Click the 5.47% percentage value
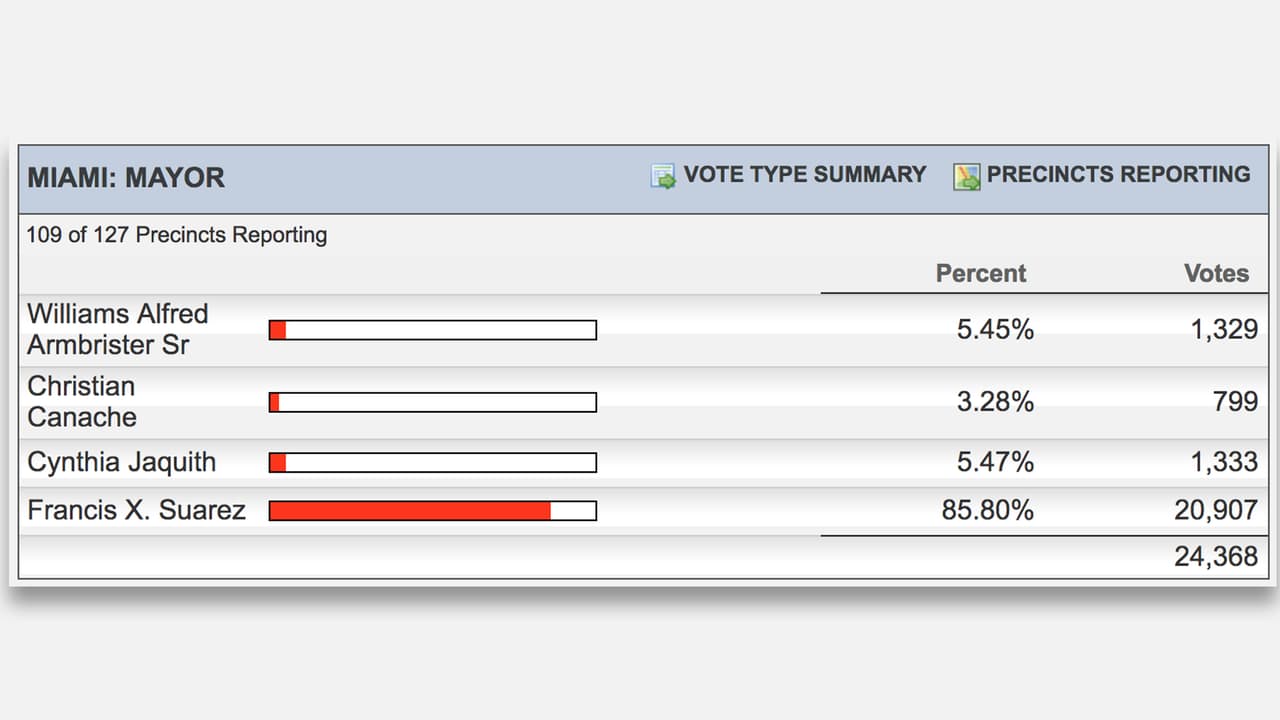 coord(995,462)
